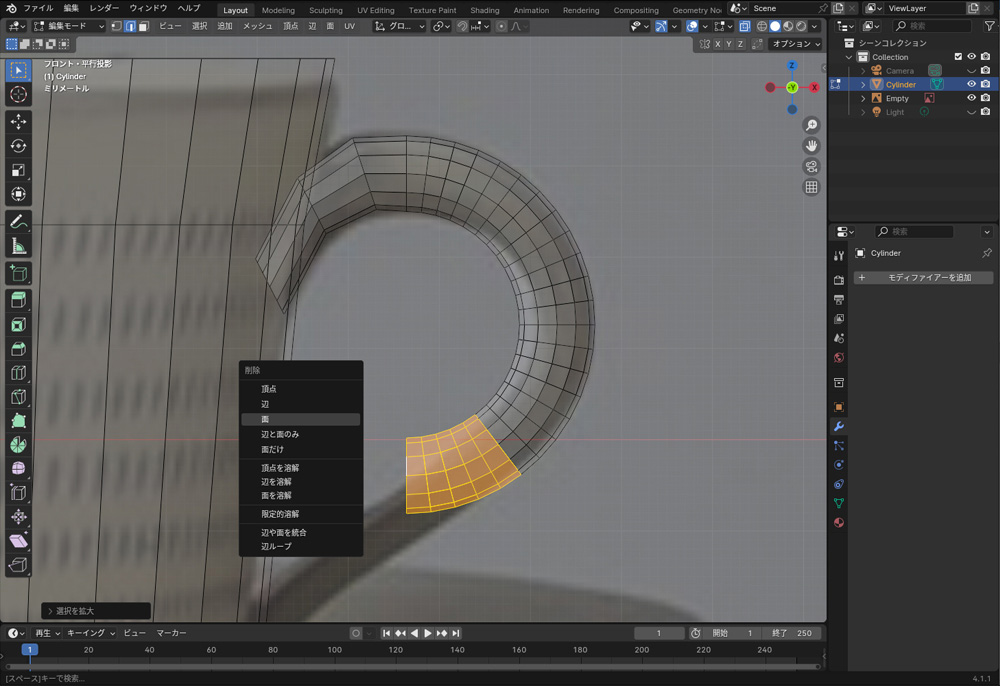The width and height of the screenshot is (1000, 686).
Task: Switch to face select mode
Action: tap(143, 26)
